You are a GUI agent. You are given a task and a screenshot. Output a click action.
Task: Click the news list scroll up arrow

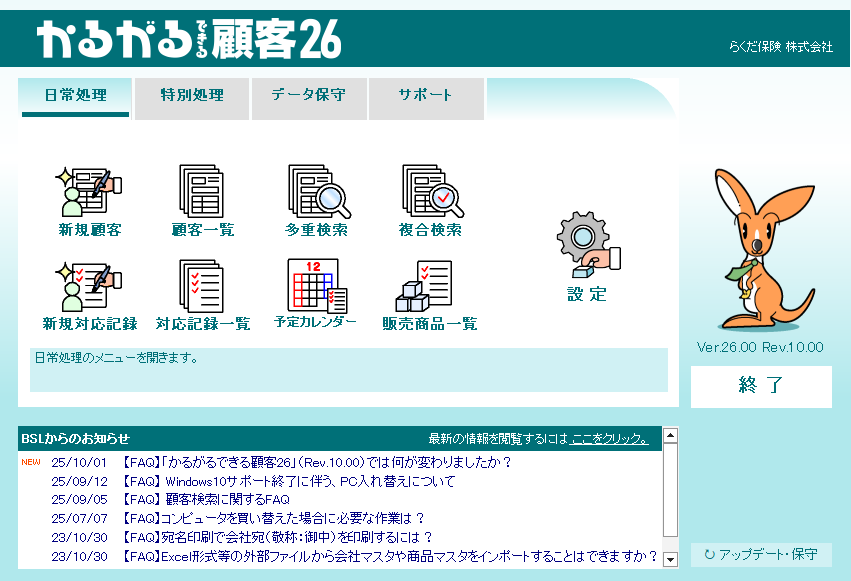[670, 435]
